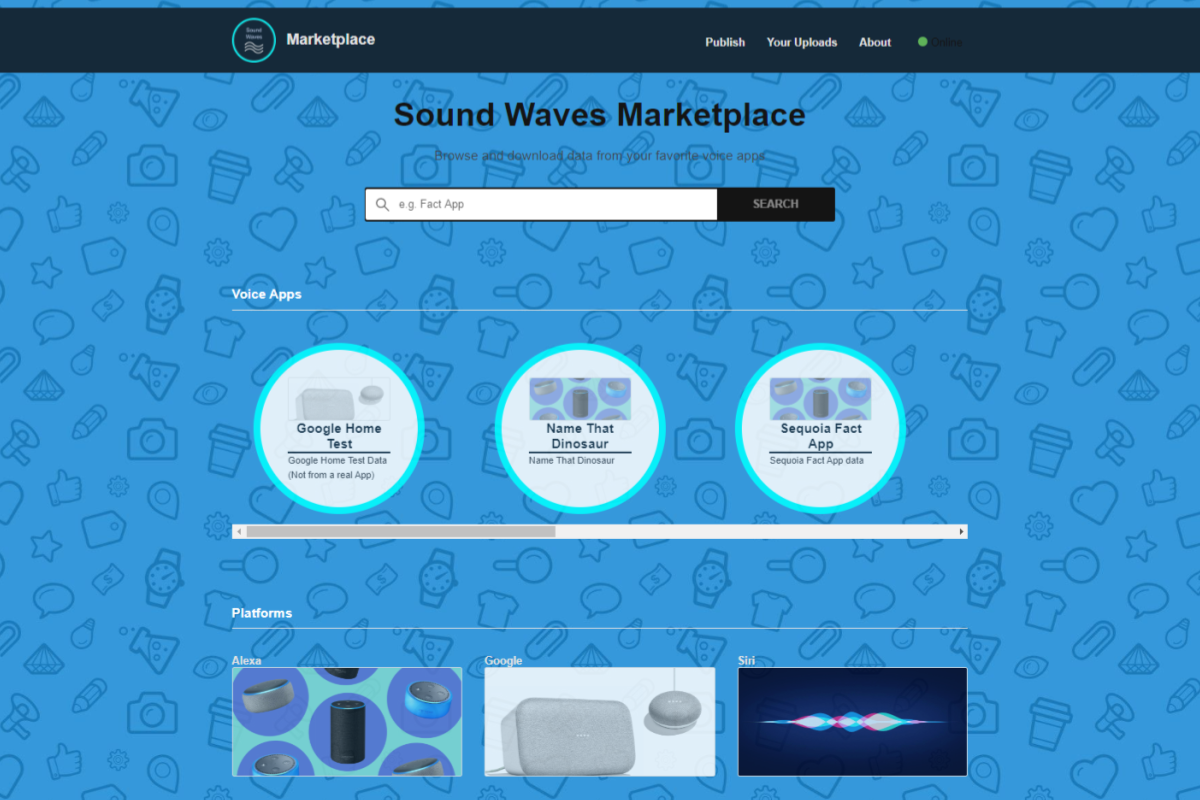Viewport: 1200px width, 800px height.
Task: Click the Sequoia Fact App thumbnail image
Action: tap(821, 399)
